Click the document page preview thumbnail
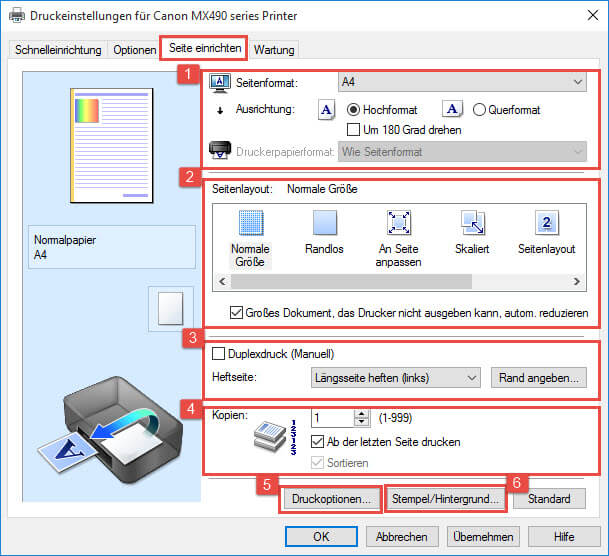This screenshot has height=556, width=609. pos(112,146)
